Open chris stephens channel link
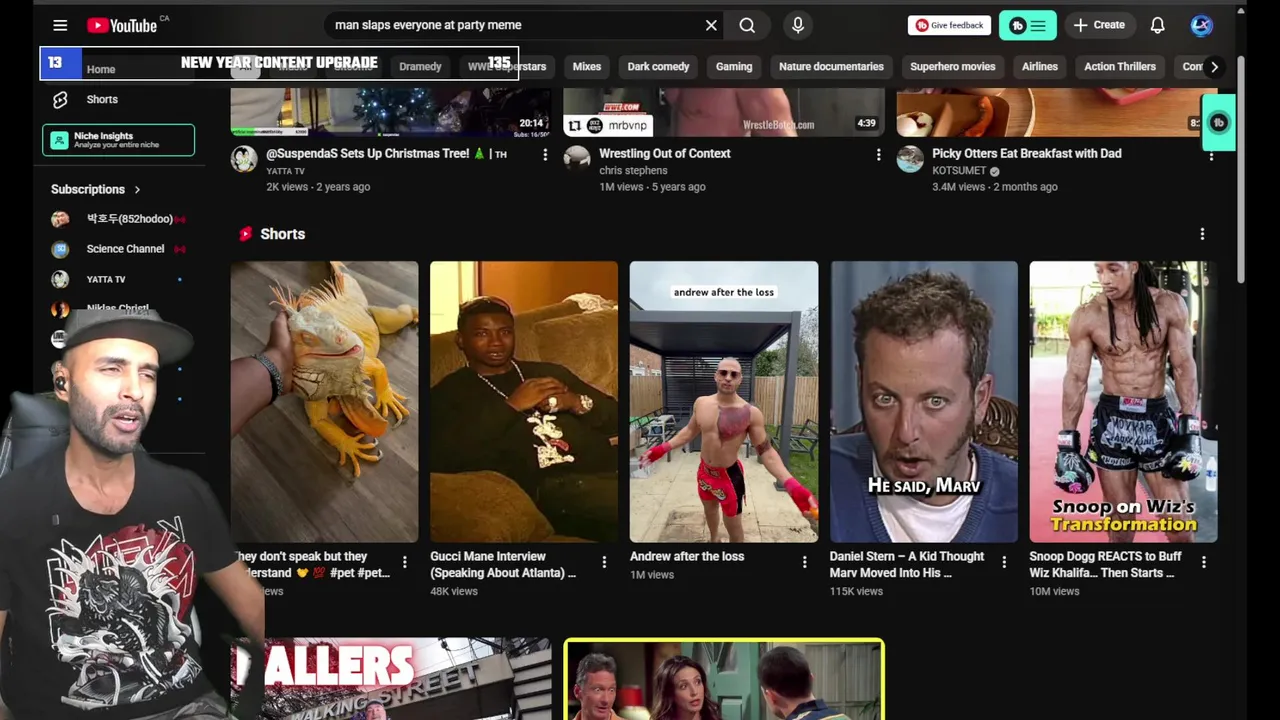The image size is (1280, 720). 633,171
